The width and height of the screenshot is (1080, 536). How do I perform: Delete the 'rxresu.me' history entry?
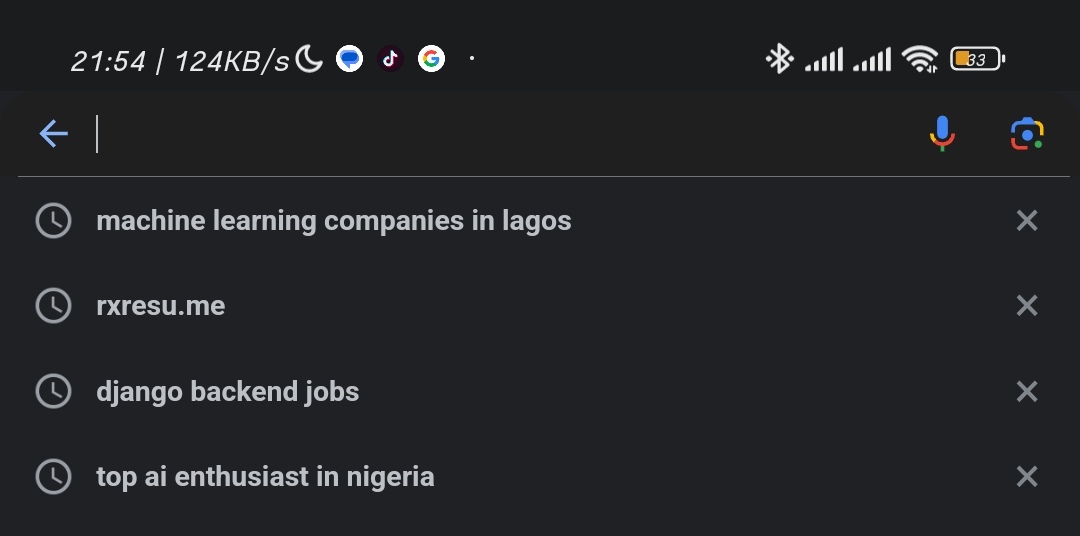click(1027, 305)
